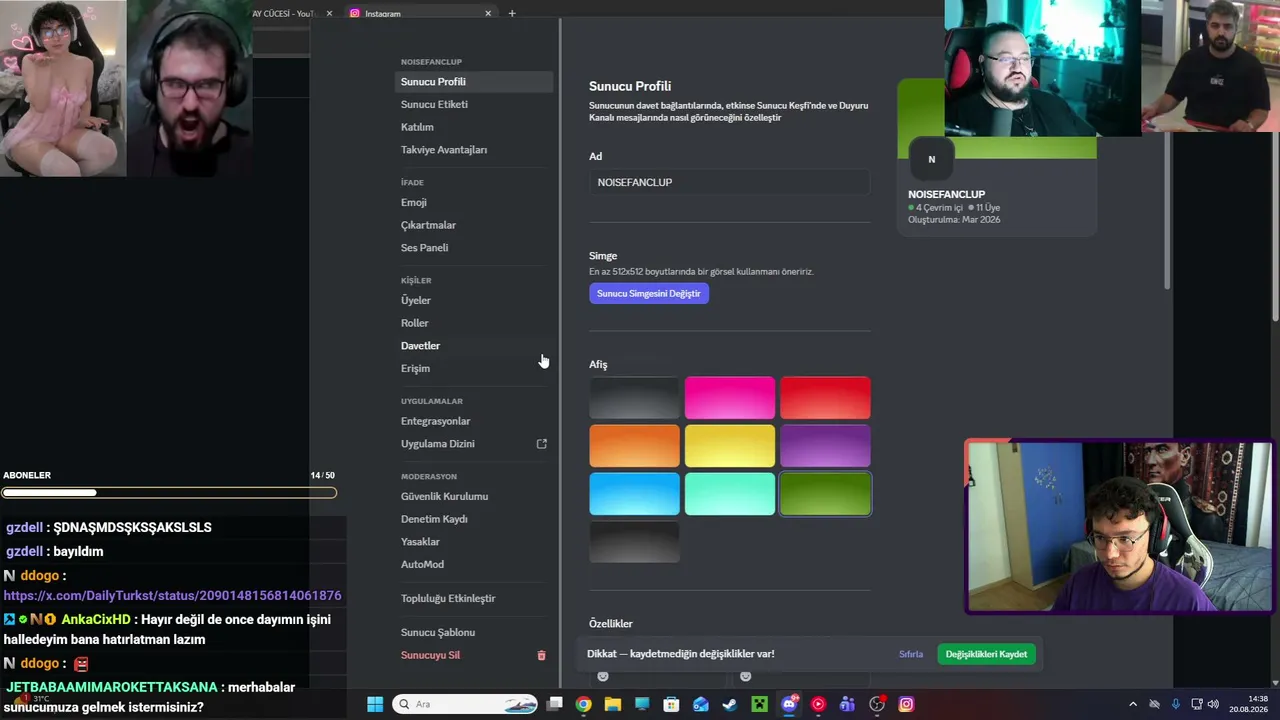Click the server name field containing NOISEFANCLUP
This screenshot has width=1280, height=720.
pyautogui.click(x=729, y=182)
